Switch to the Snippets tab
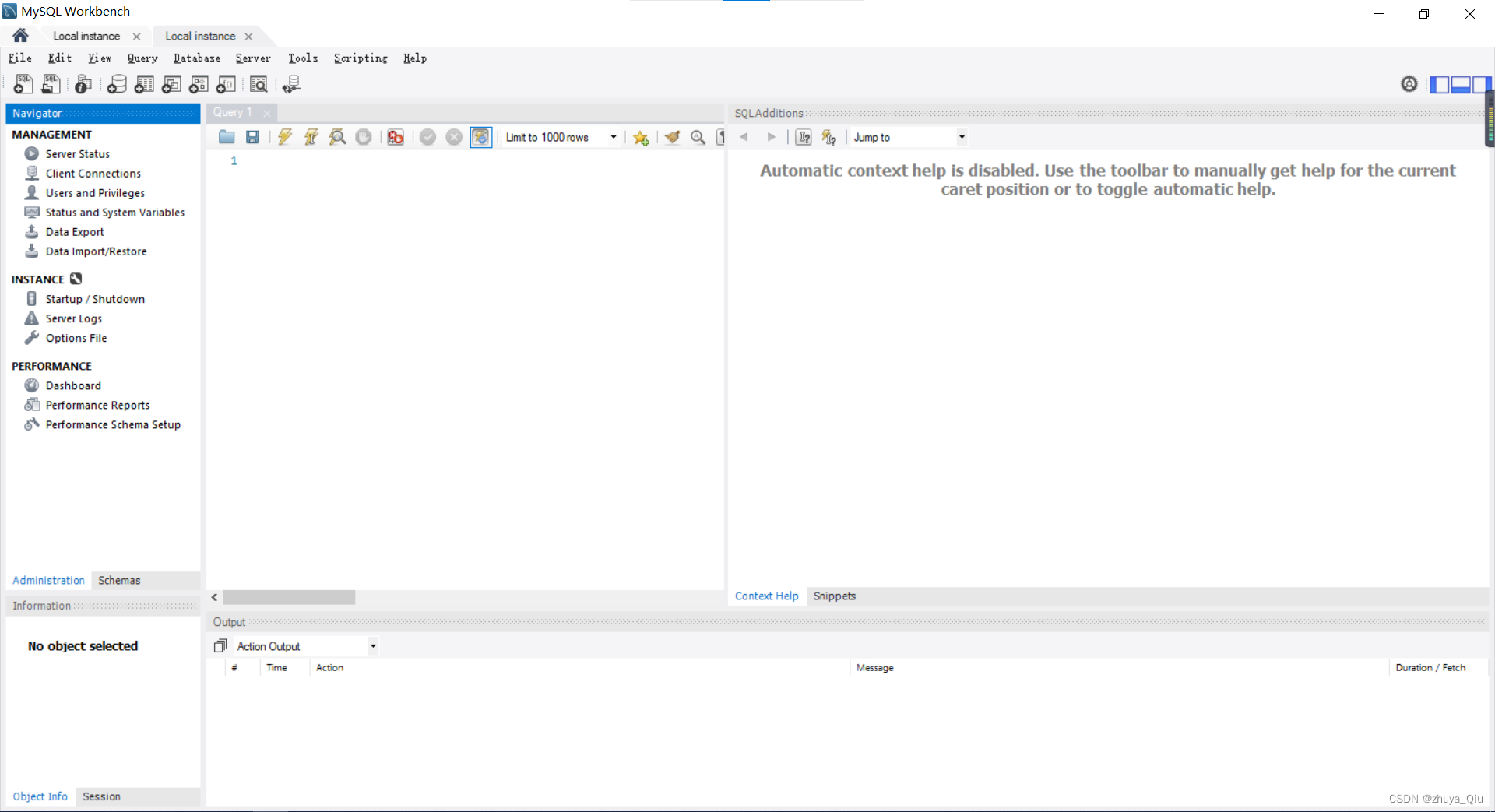Screen dimensions: 1495x812 click(835, 596)
